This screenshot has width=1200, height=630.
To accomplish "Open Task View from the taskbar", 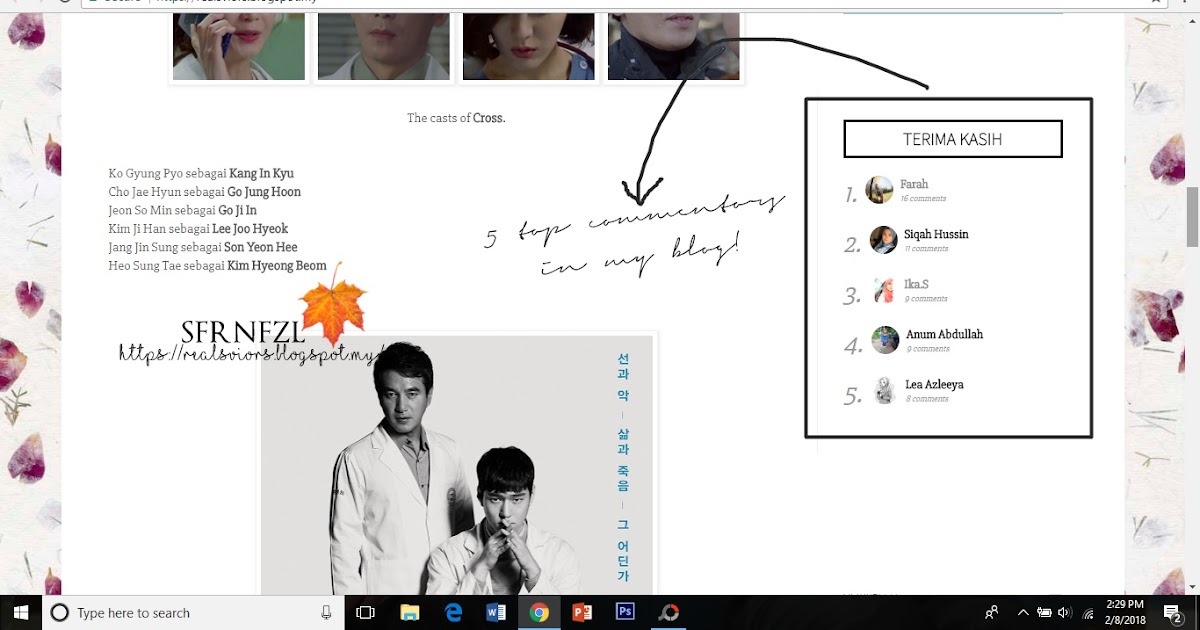I will 365,612.
